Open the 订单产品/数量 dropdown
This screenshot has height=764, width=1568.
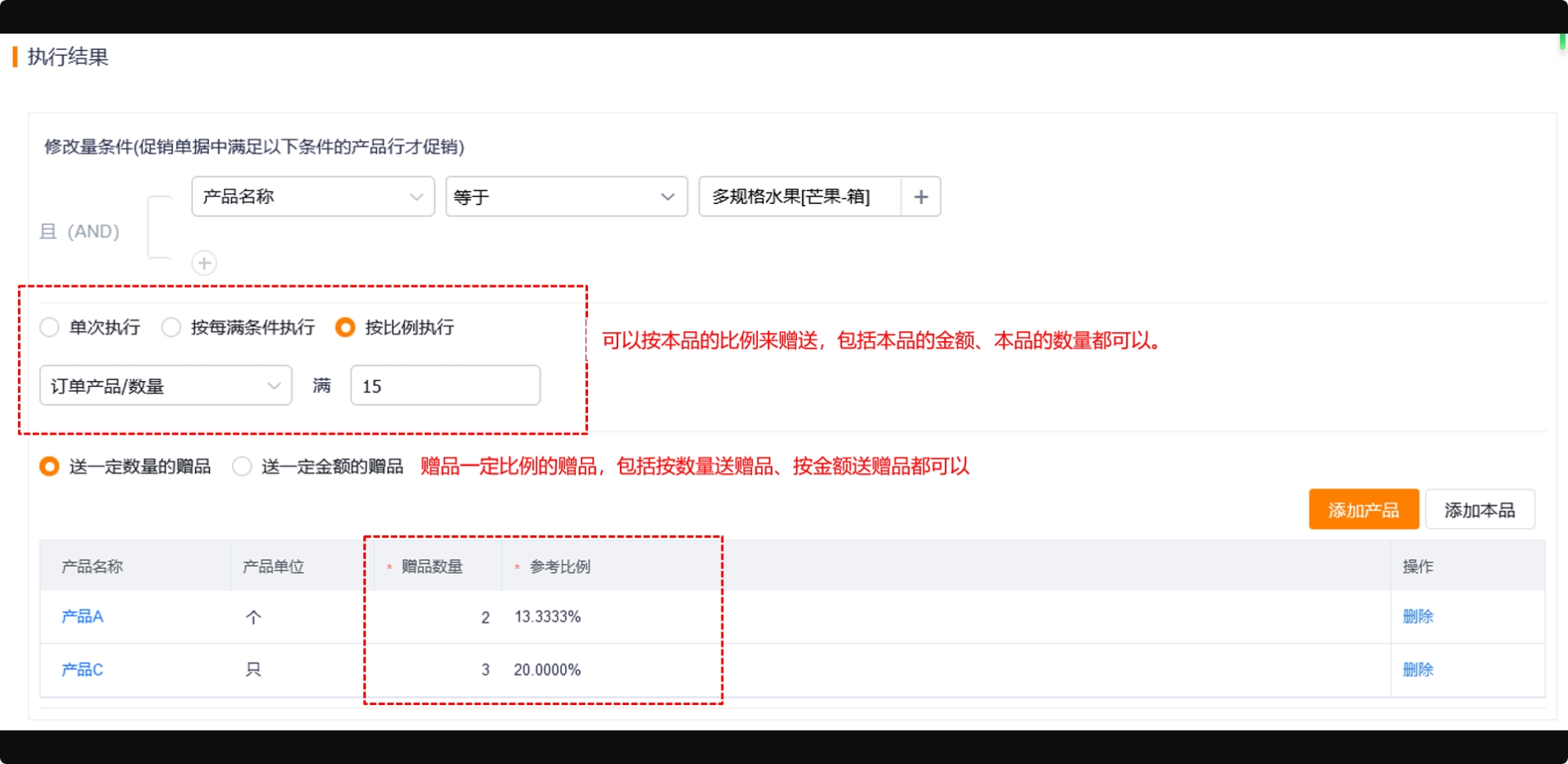click(x=166, y=385)
